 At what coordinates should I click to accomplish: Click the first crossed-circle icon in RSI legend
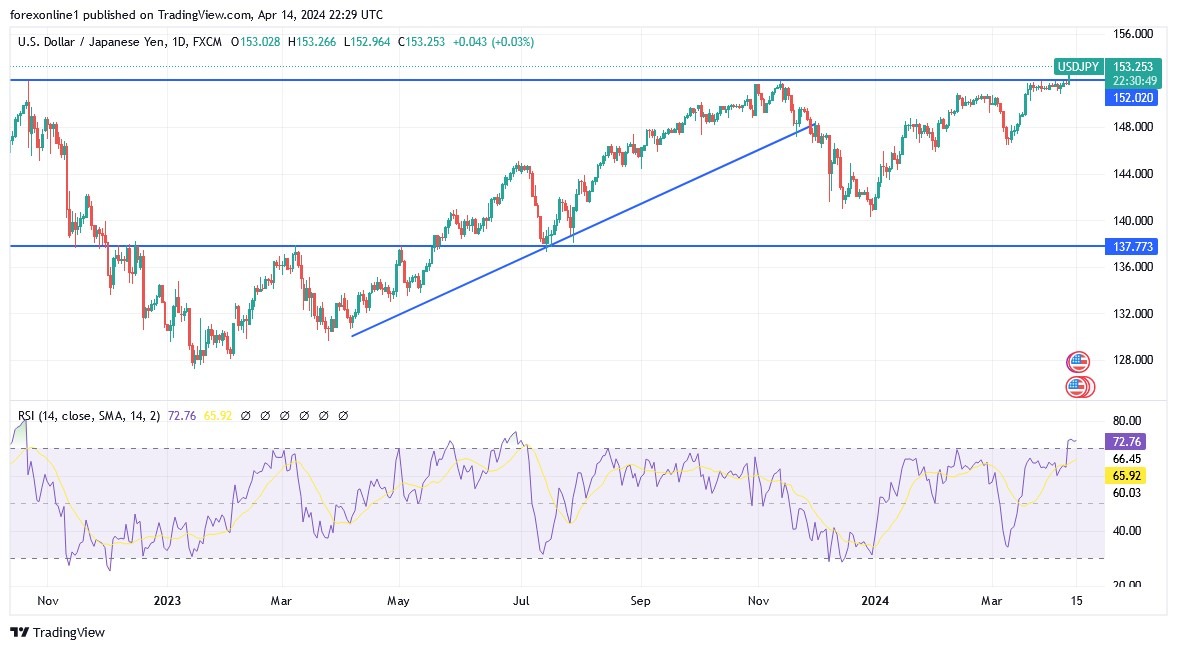point(244,415)
